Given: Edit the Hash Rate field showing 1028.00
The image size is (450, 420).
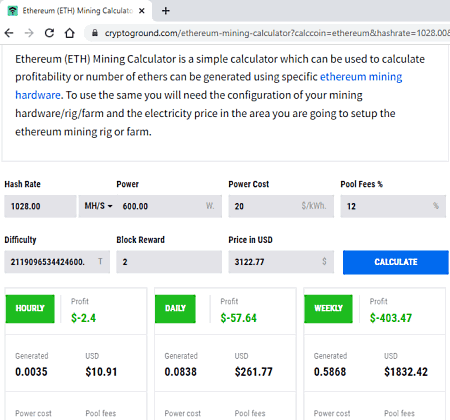Looking at the screenshot, I should pyautogui.click(x=40, y=206).
